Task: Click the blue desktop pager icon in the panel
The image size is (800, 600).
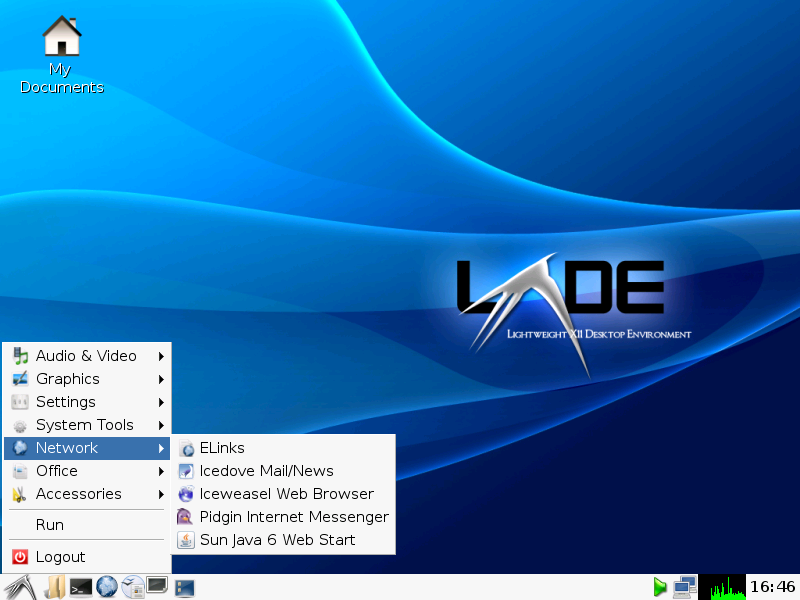Action: [x=184, y=588]
